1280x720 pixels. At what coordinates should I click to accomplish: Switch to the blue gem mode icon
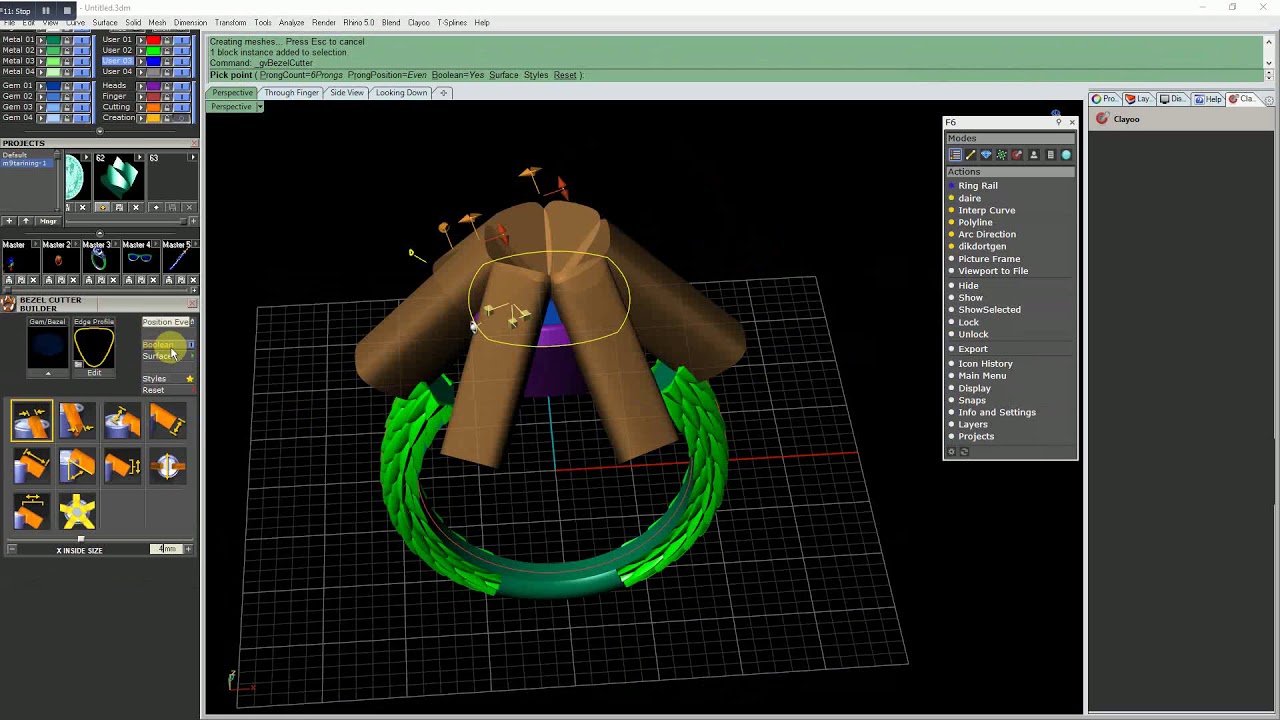[986, 155]
